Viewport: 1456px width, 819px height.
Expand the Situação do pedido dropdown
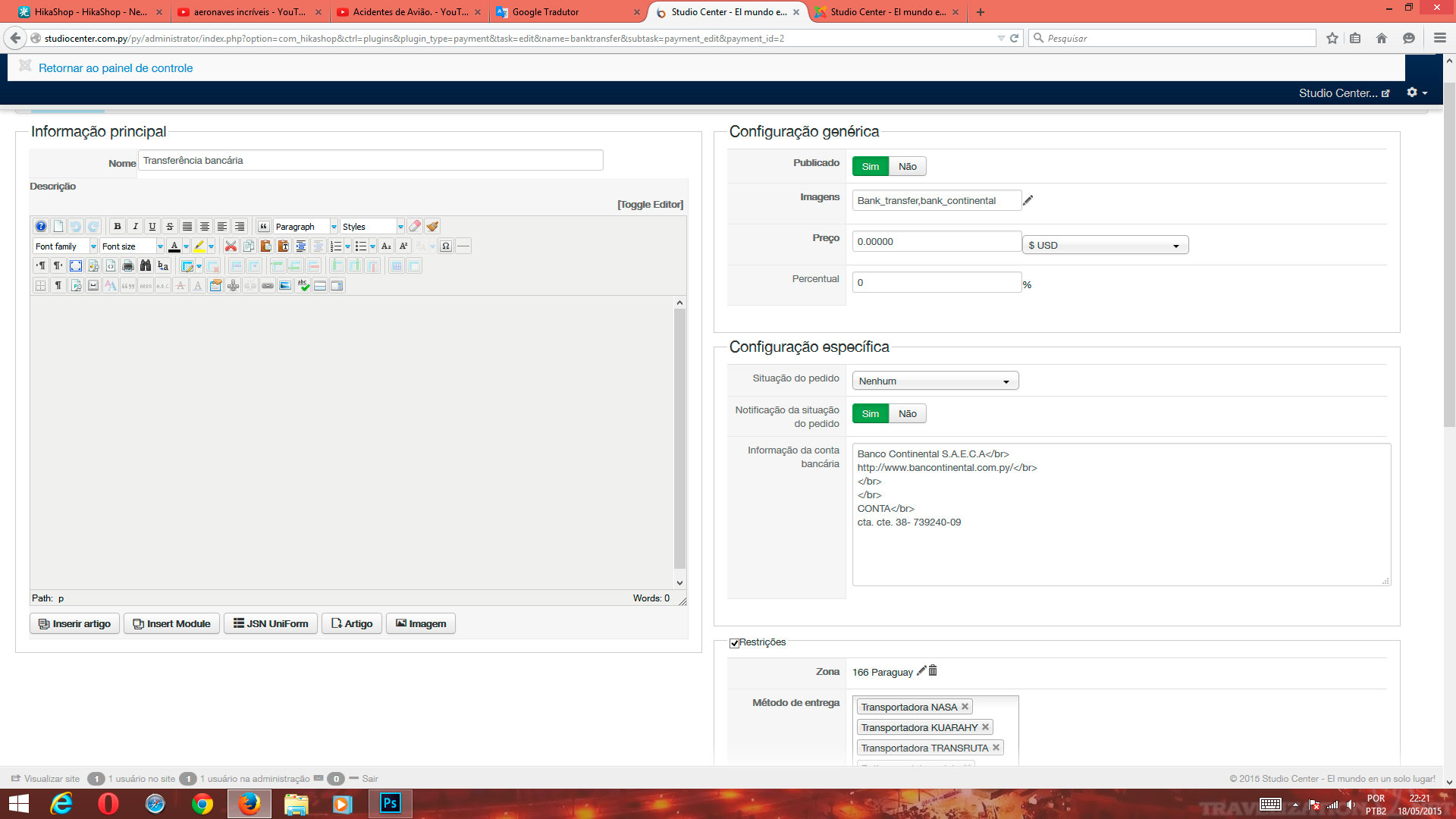(935, 381)
